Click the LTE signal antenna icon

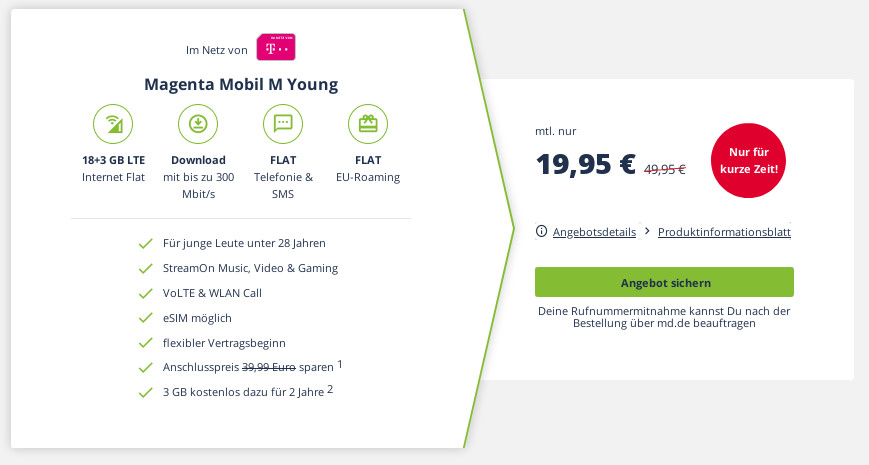point(113,124)
